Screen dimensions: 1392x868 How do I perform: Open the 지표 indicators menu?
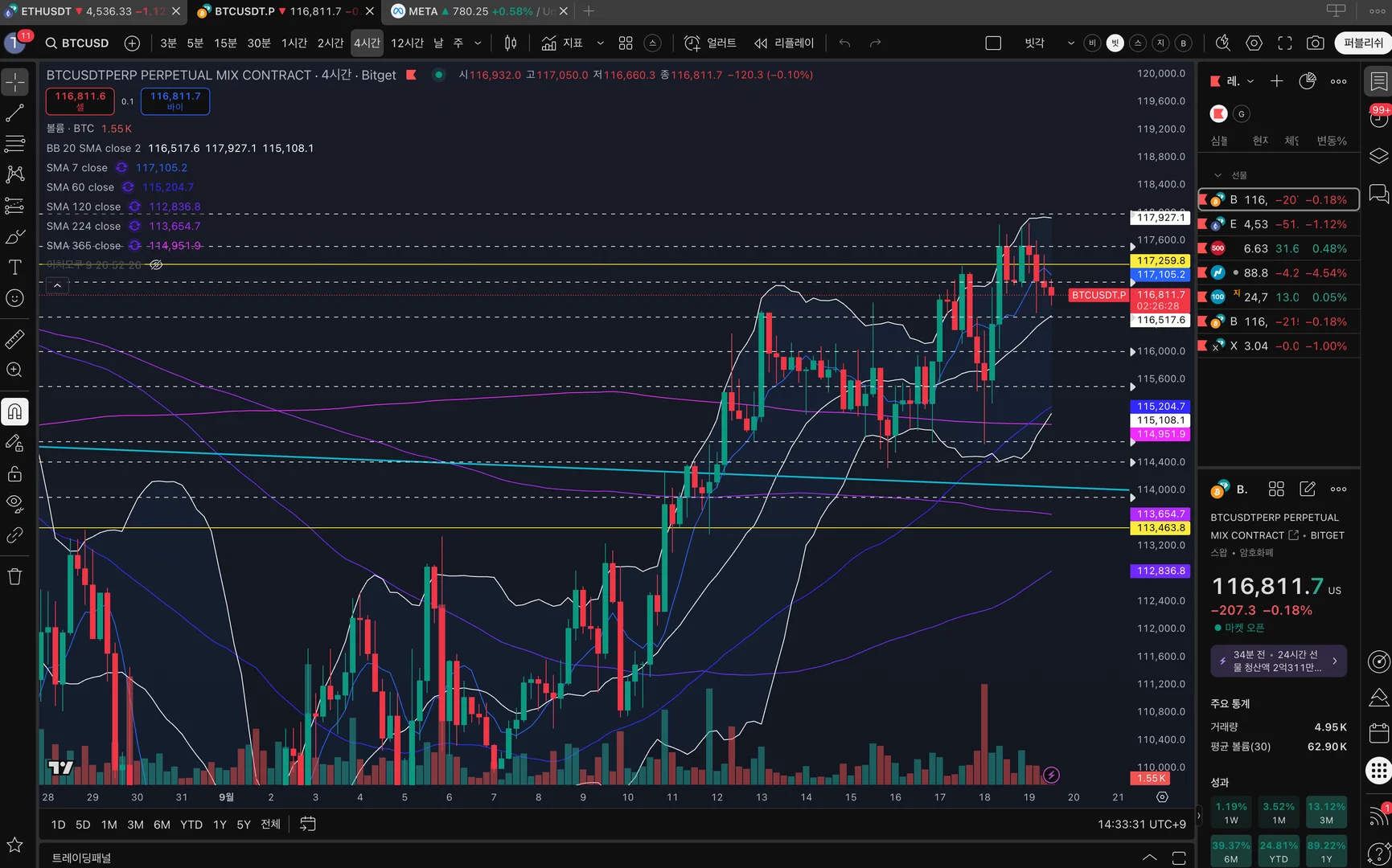point(562,43)
